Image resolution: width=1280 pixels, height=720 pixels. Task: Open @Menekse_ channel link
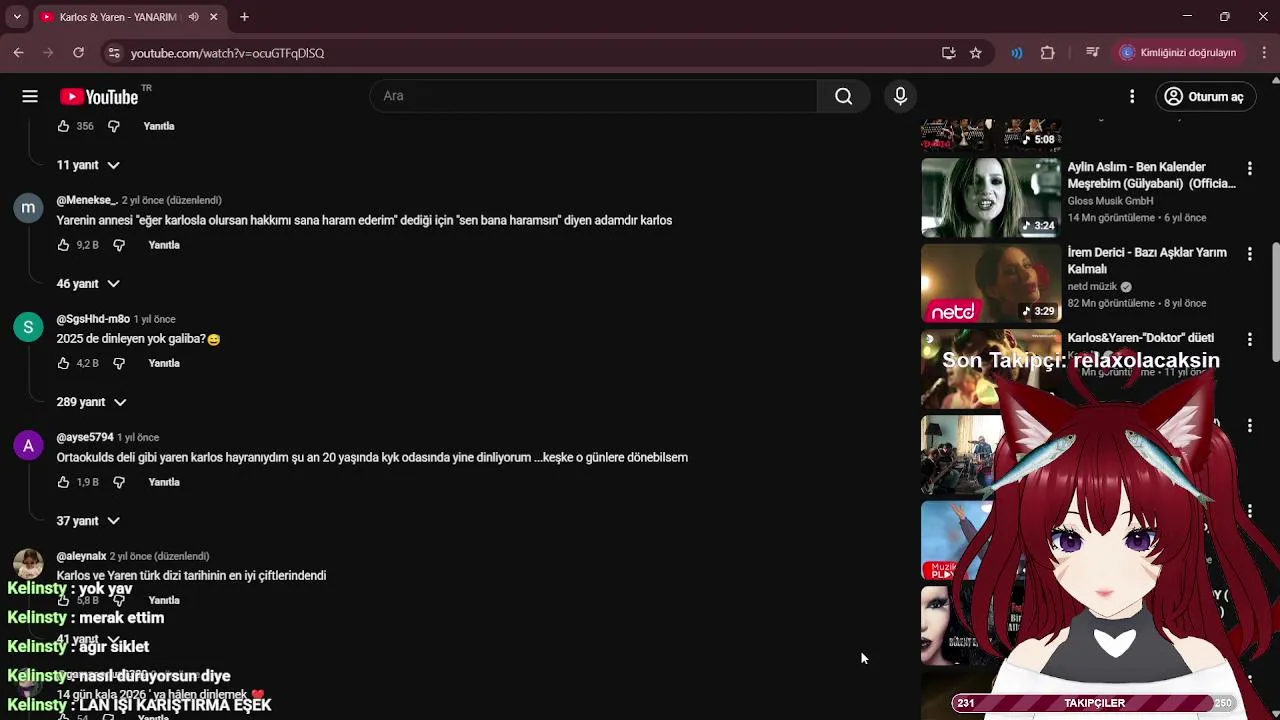tap(87, 200)
